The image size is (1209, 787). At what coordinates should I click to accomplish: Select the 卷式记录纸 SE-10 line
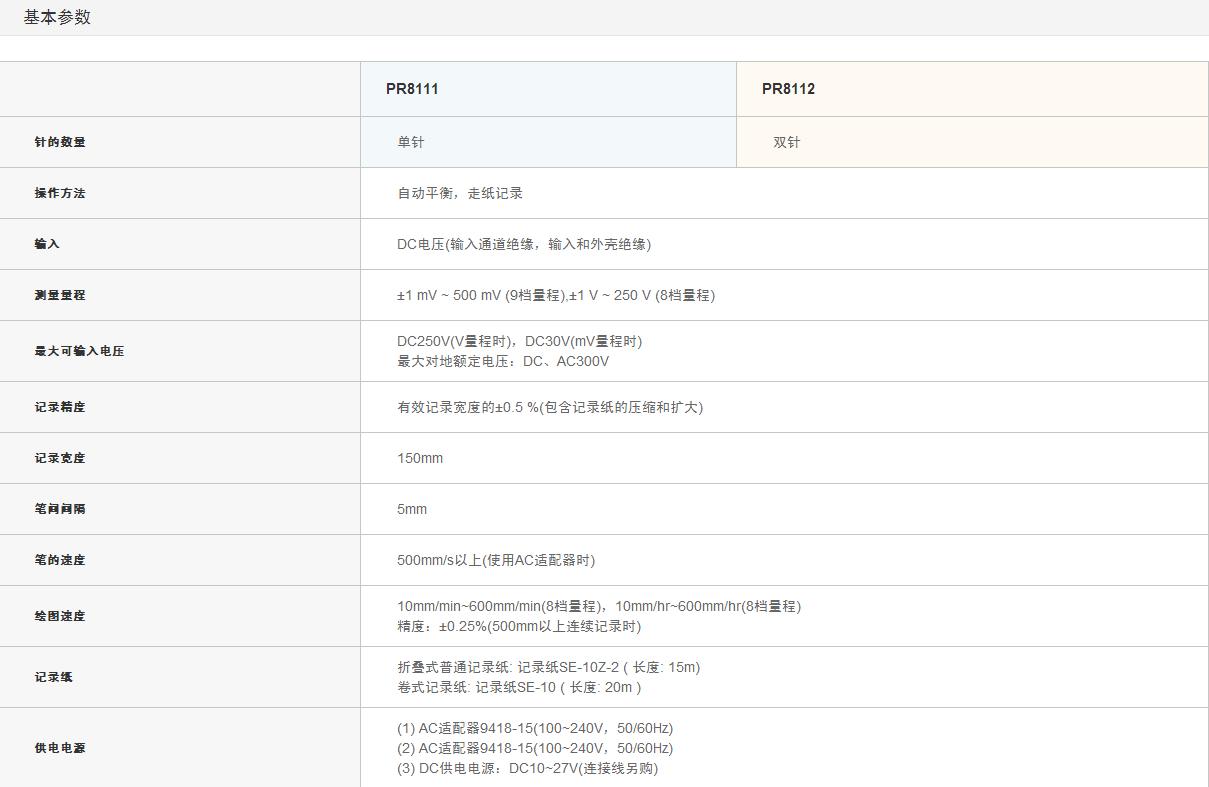[519, 687]
